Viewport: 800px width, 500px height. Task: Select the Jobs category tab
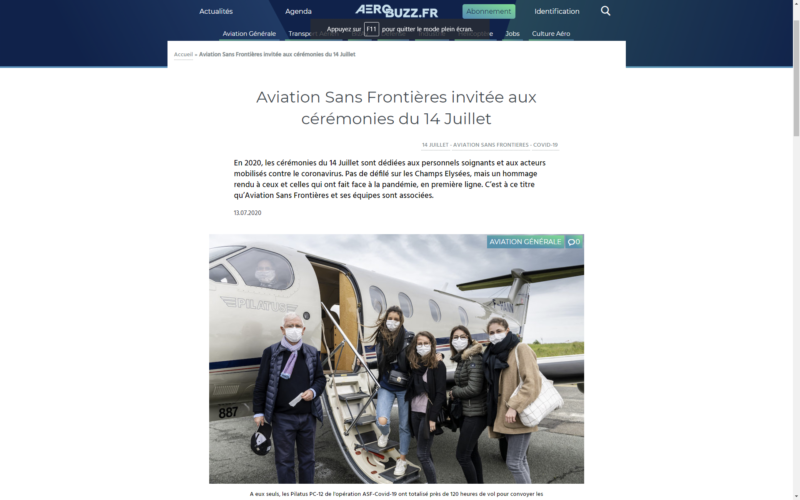tap(512, 34)
